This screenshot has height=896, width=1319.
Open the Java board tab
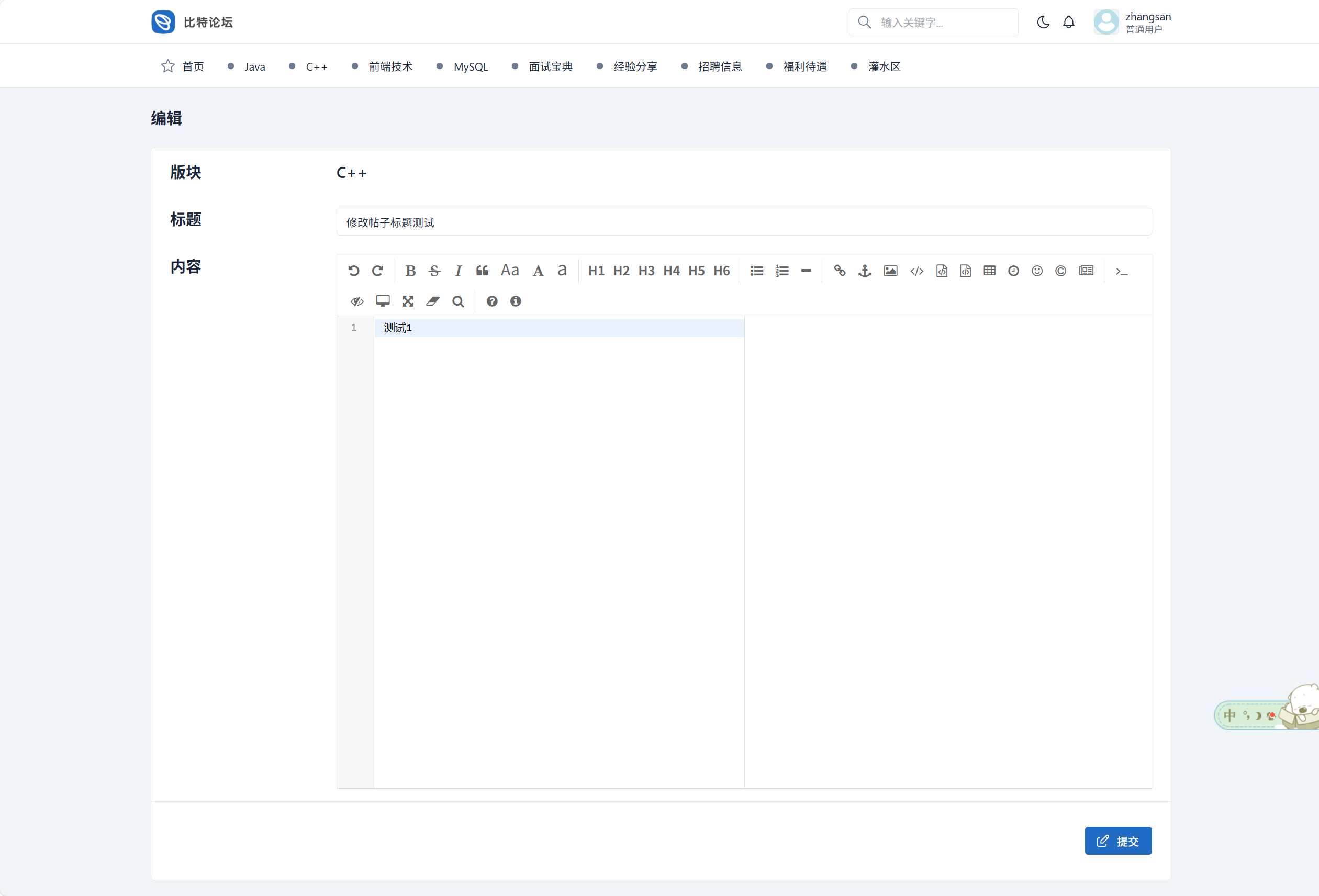coord(254,66)
